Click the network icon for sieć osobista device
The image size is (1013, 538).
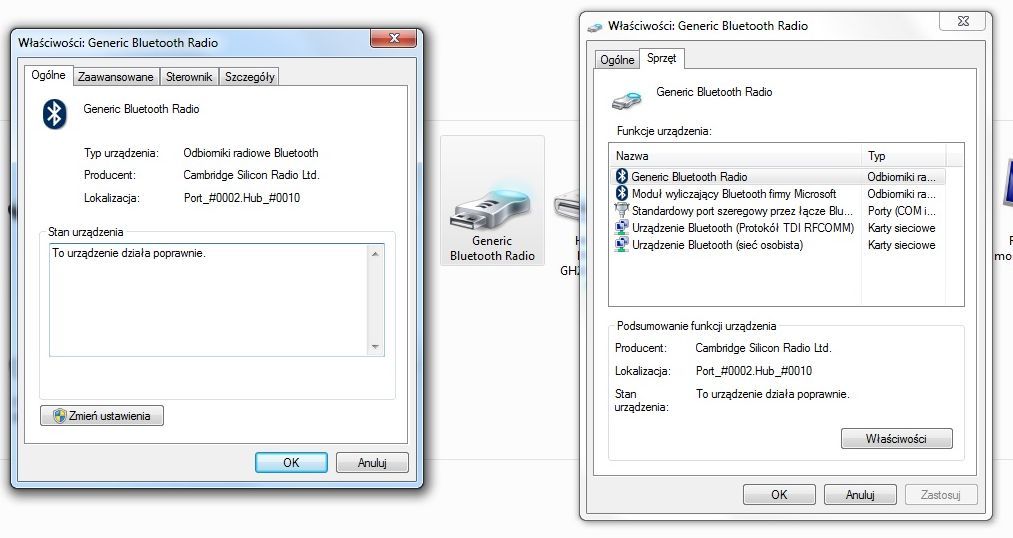pos(621,245)
